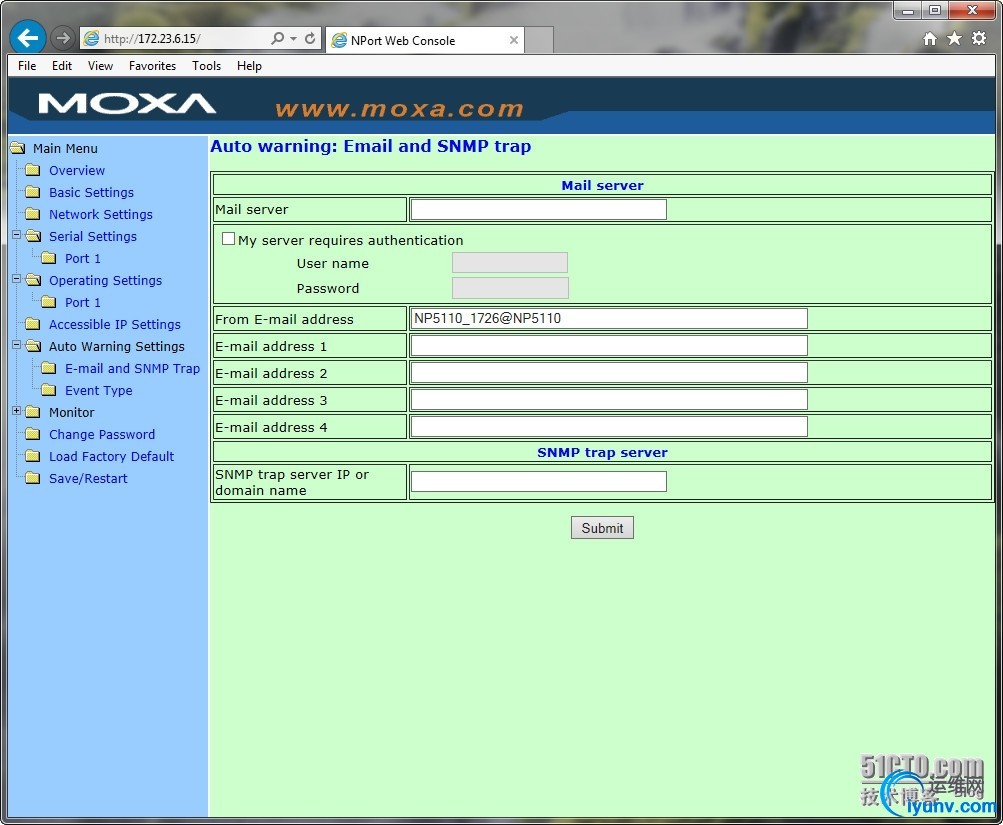
Task: Refresh the page with reload icon
Action: pos(310,38)
